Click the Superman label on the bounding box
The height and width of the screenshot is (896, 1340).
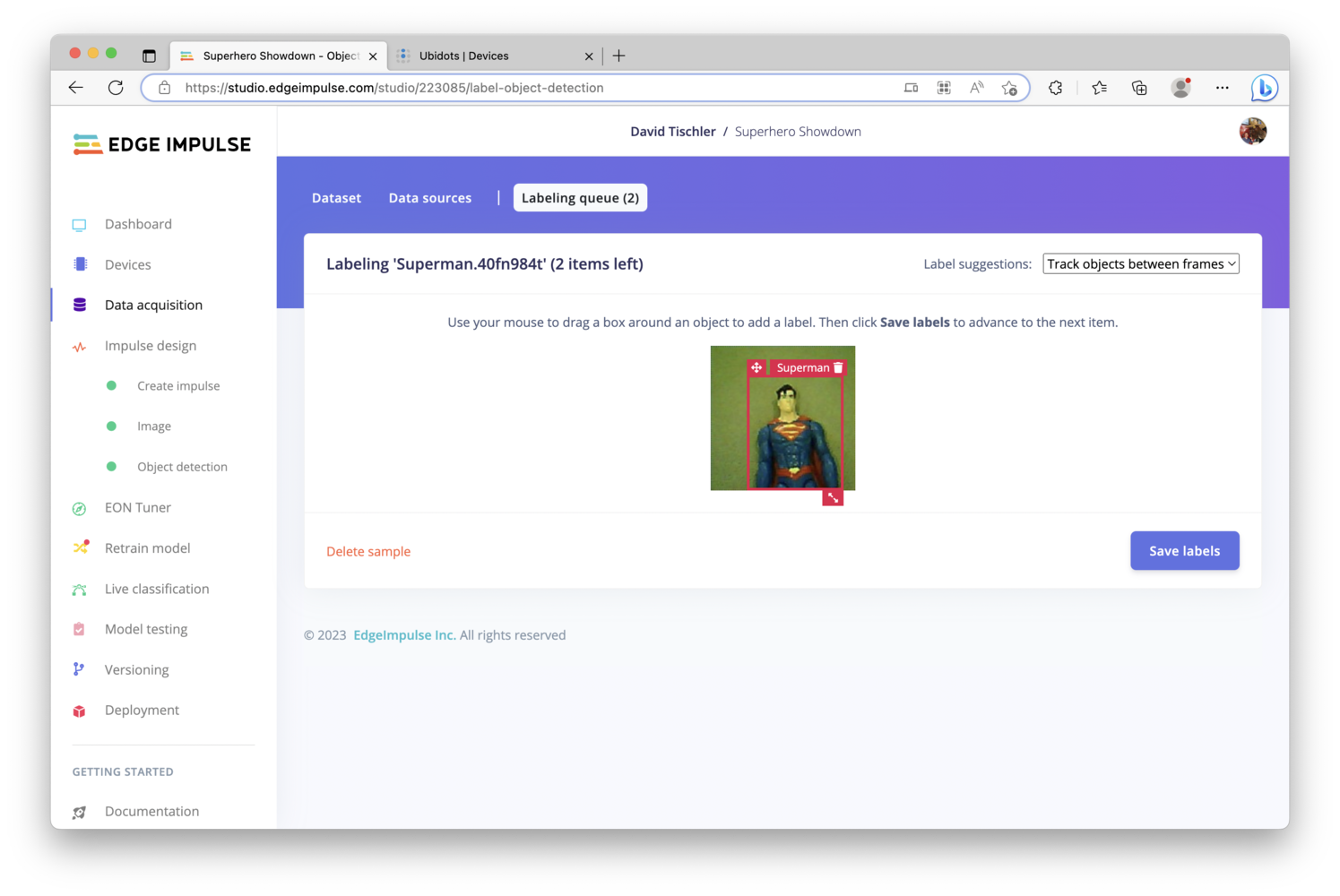pos(803,367)
